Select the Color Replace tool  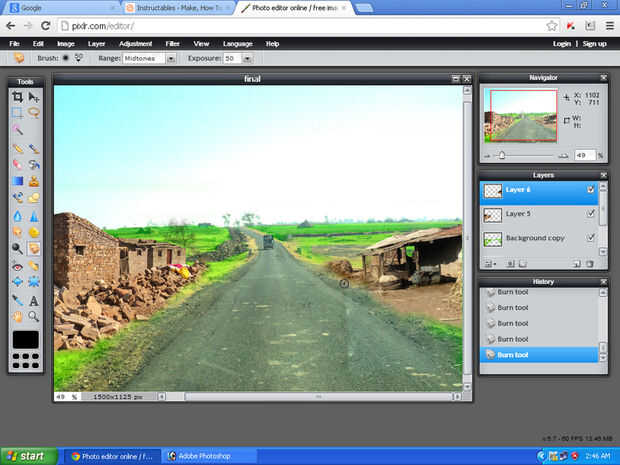tap(17, 197)
